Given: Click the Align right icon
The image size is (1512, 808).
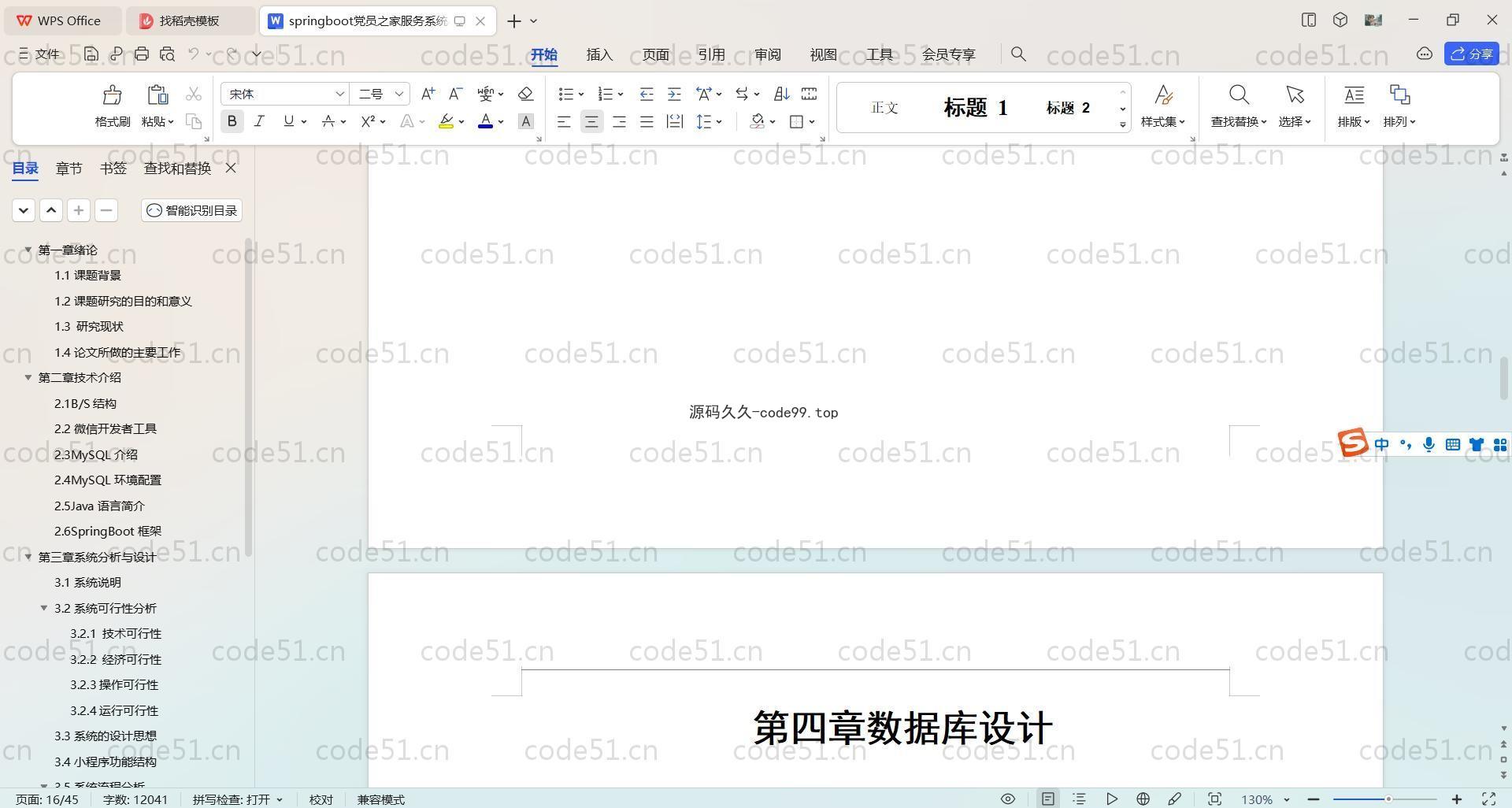Looking at the screenshot, I should 619,121.
